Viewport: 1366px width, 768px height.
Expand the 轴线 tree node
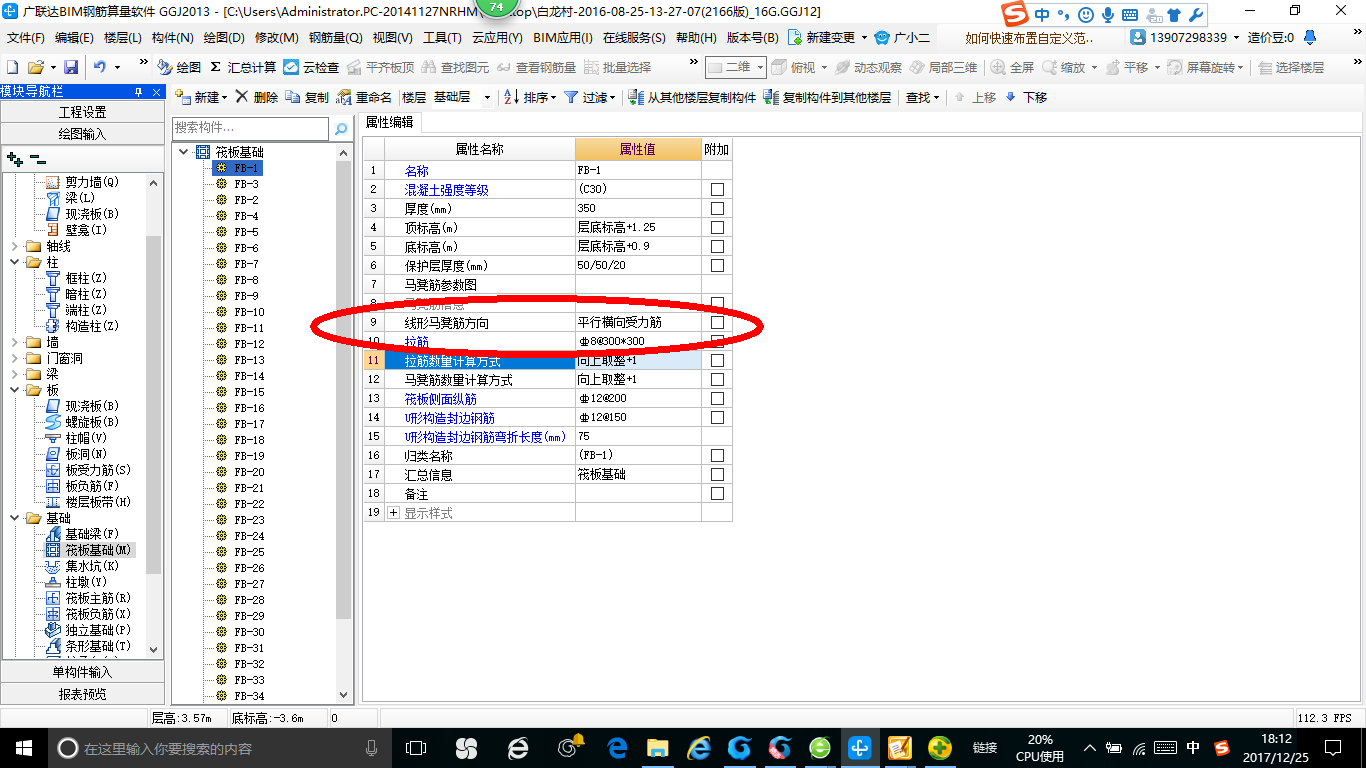[x=14, y=246]
